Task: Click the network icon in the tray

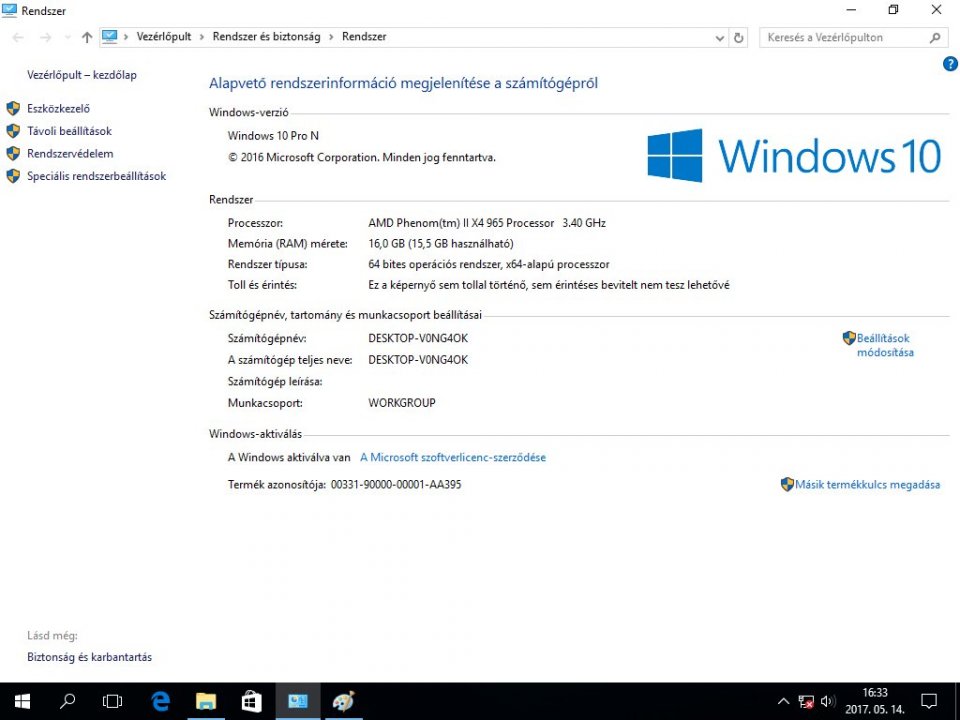Action: [806, 702]
